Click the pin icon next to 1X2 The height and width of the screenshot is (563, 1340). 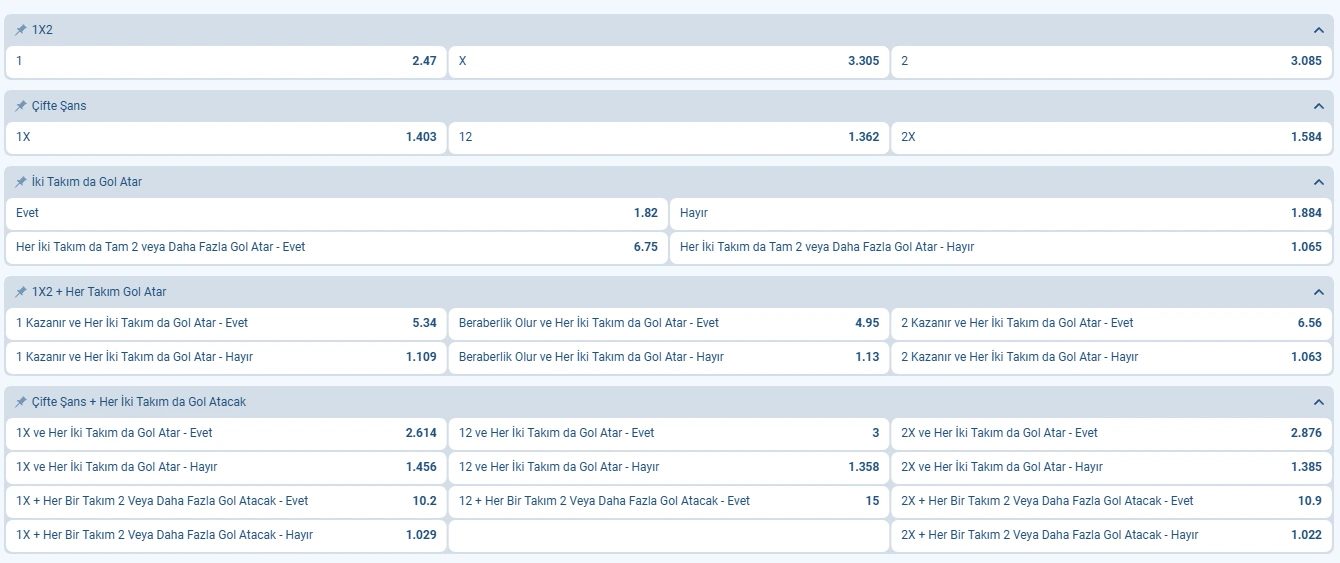tap(20, 30)
